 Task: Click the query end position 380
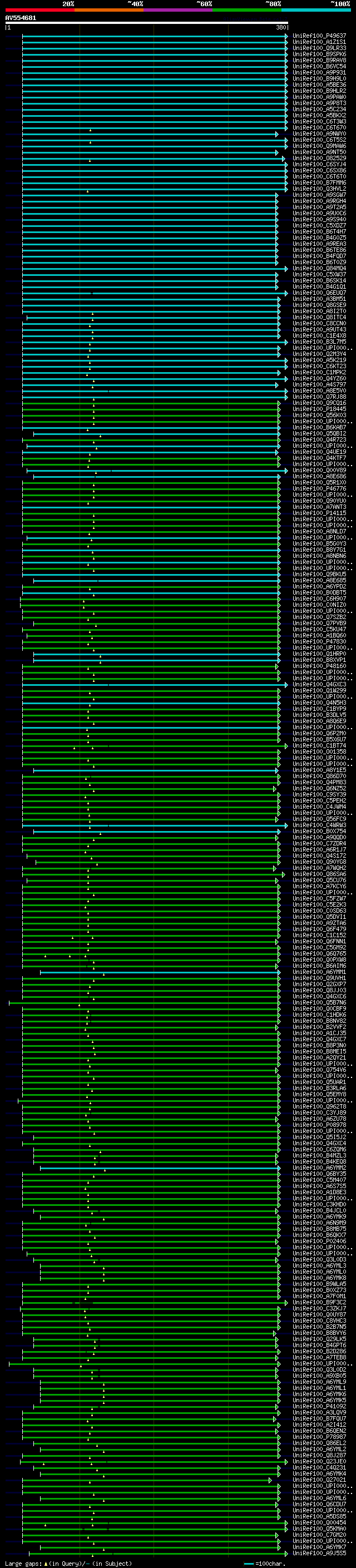coord(280,28)
